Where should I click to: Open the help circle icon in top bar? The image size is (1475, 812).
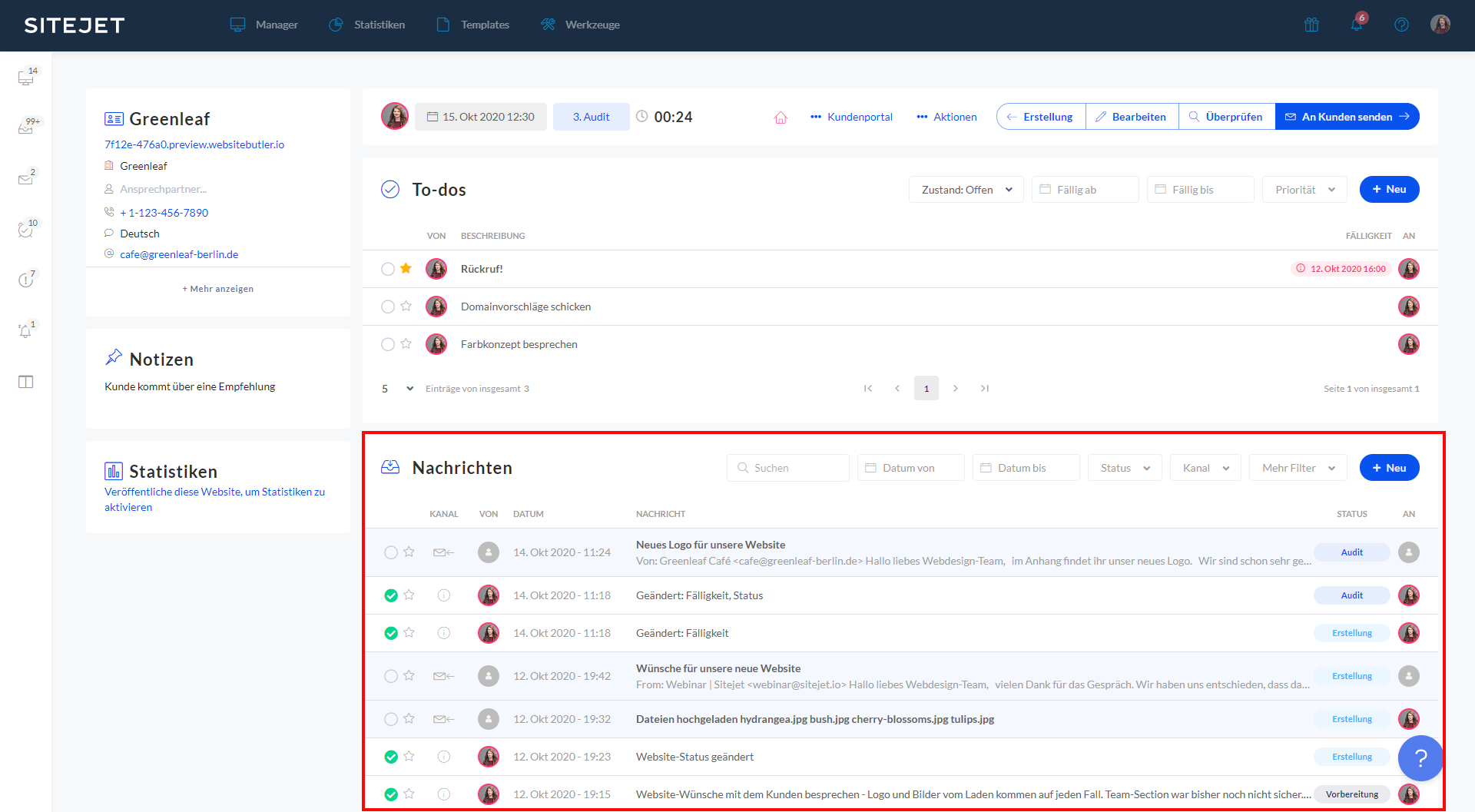pos(1401,25)
